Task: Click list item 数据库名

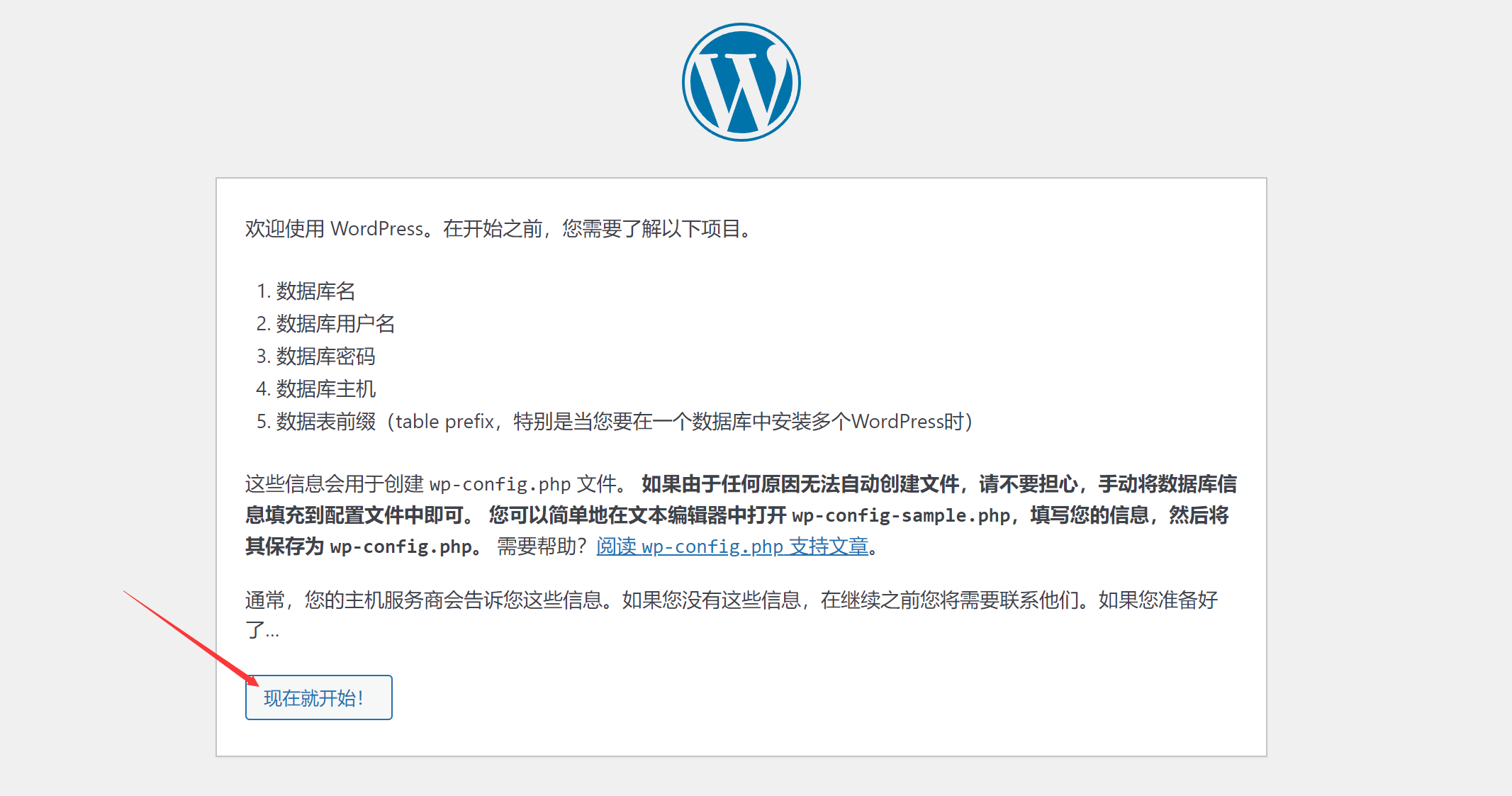Action: click(315, 291)
